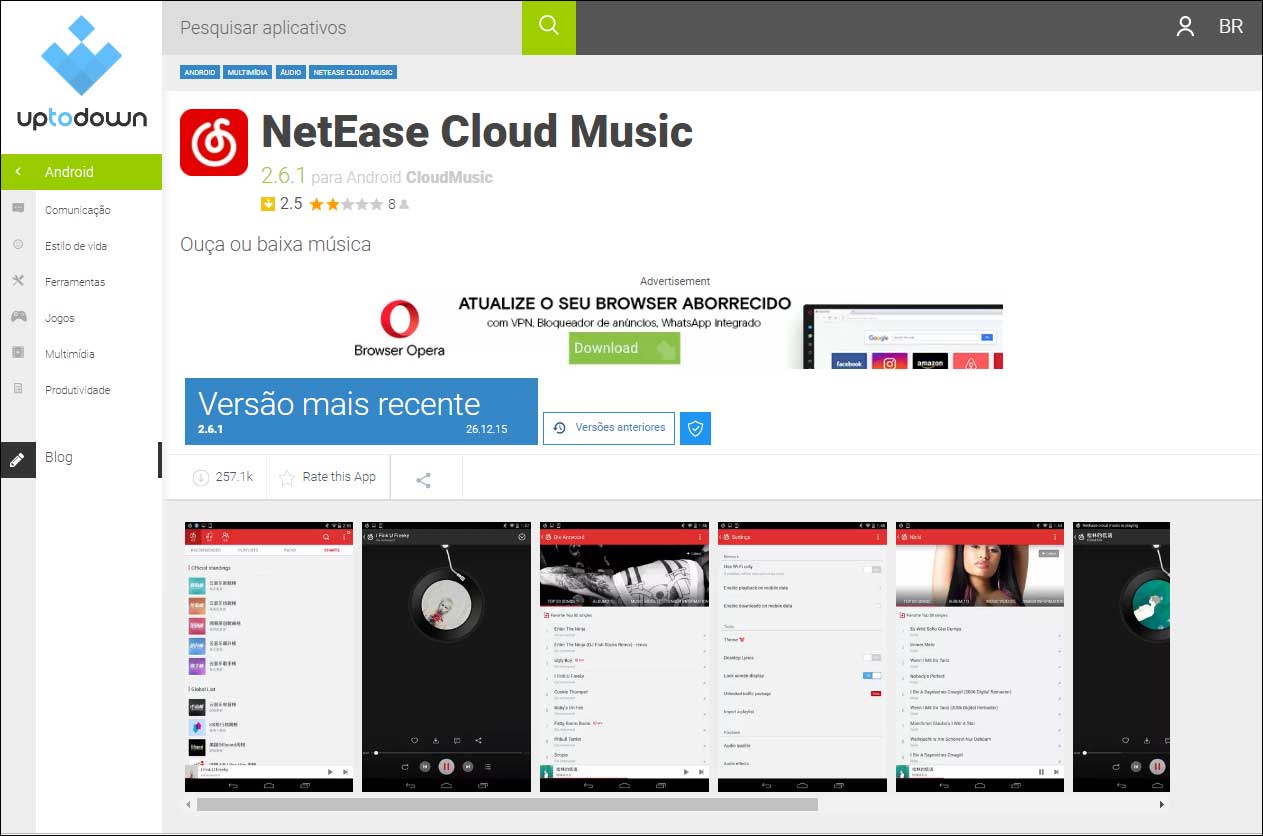Click the star rating row

(346, 204)
